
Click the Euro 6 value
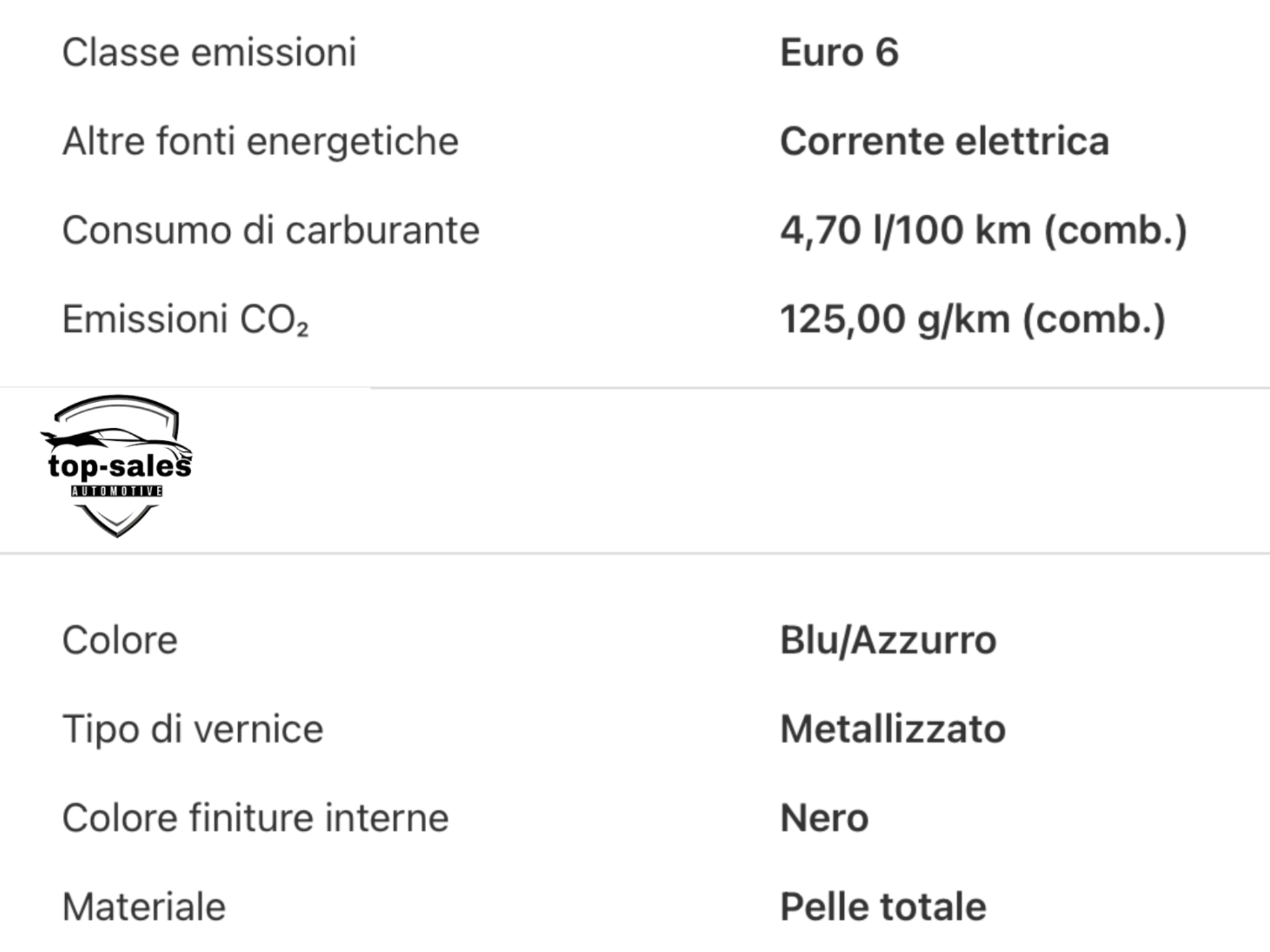pyautogui.click(x=839, y=52)
